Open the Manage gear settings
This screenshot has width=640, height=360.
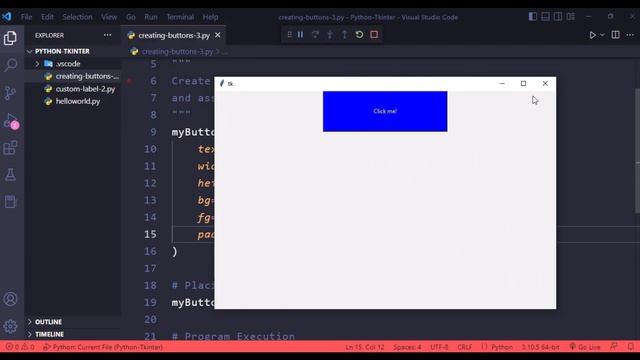coord(10,326)
